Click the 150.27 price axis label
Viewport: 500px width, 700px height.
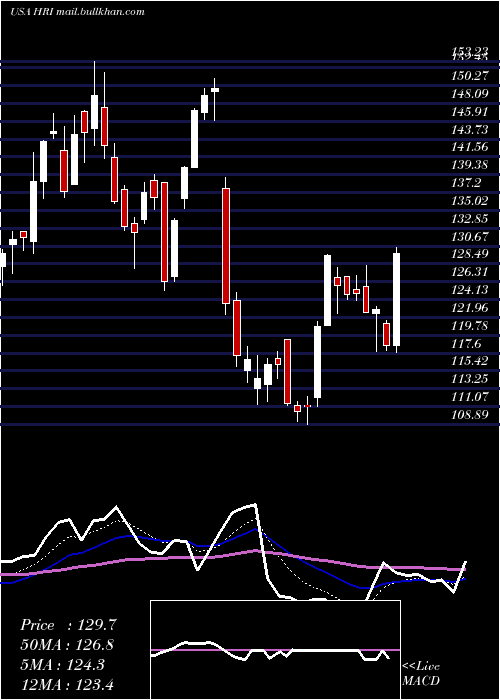[469, 76]
